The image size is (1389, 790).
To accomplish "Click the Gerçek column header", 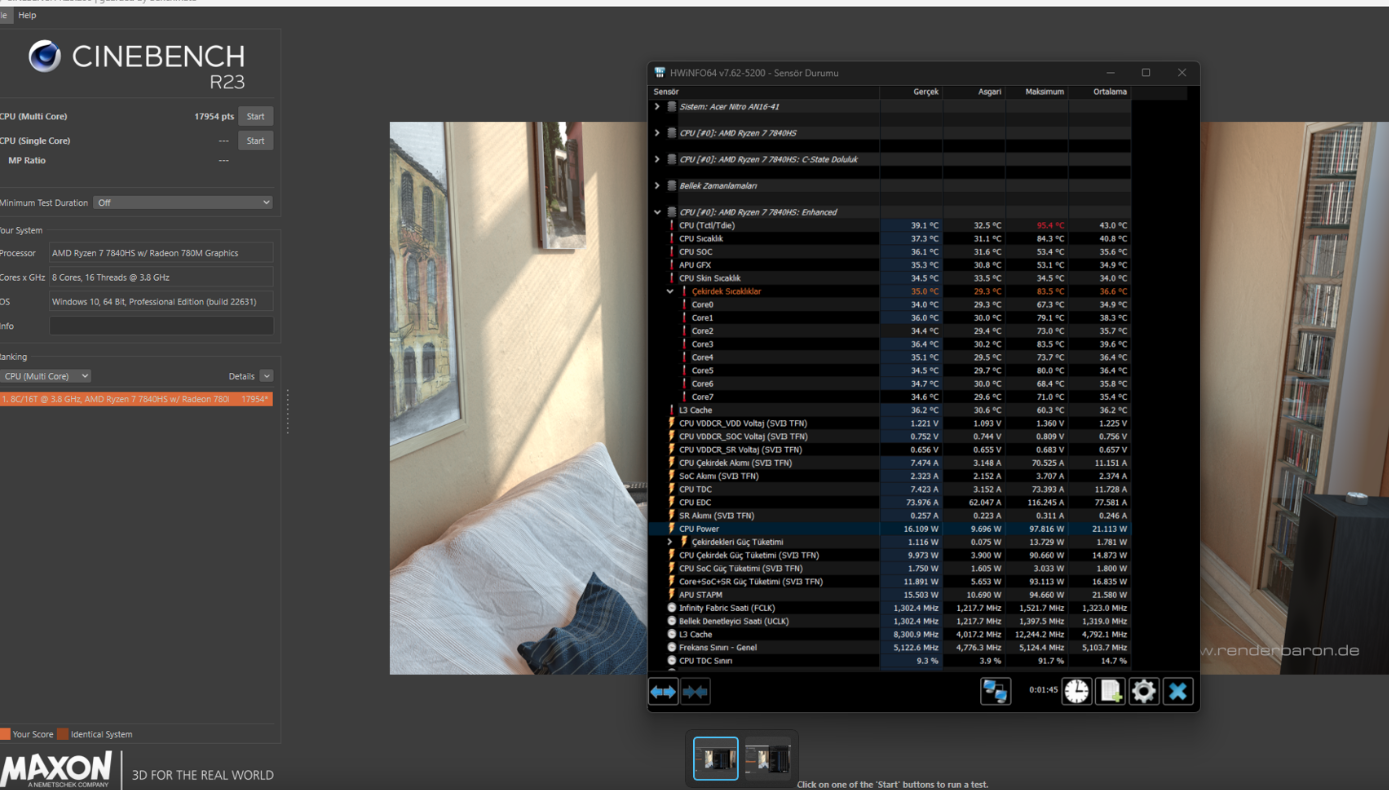I will point(910,92).
